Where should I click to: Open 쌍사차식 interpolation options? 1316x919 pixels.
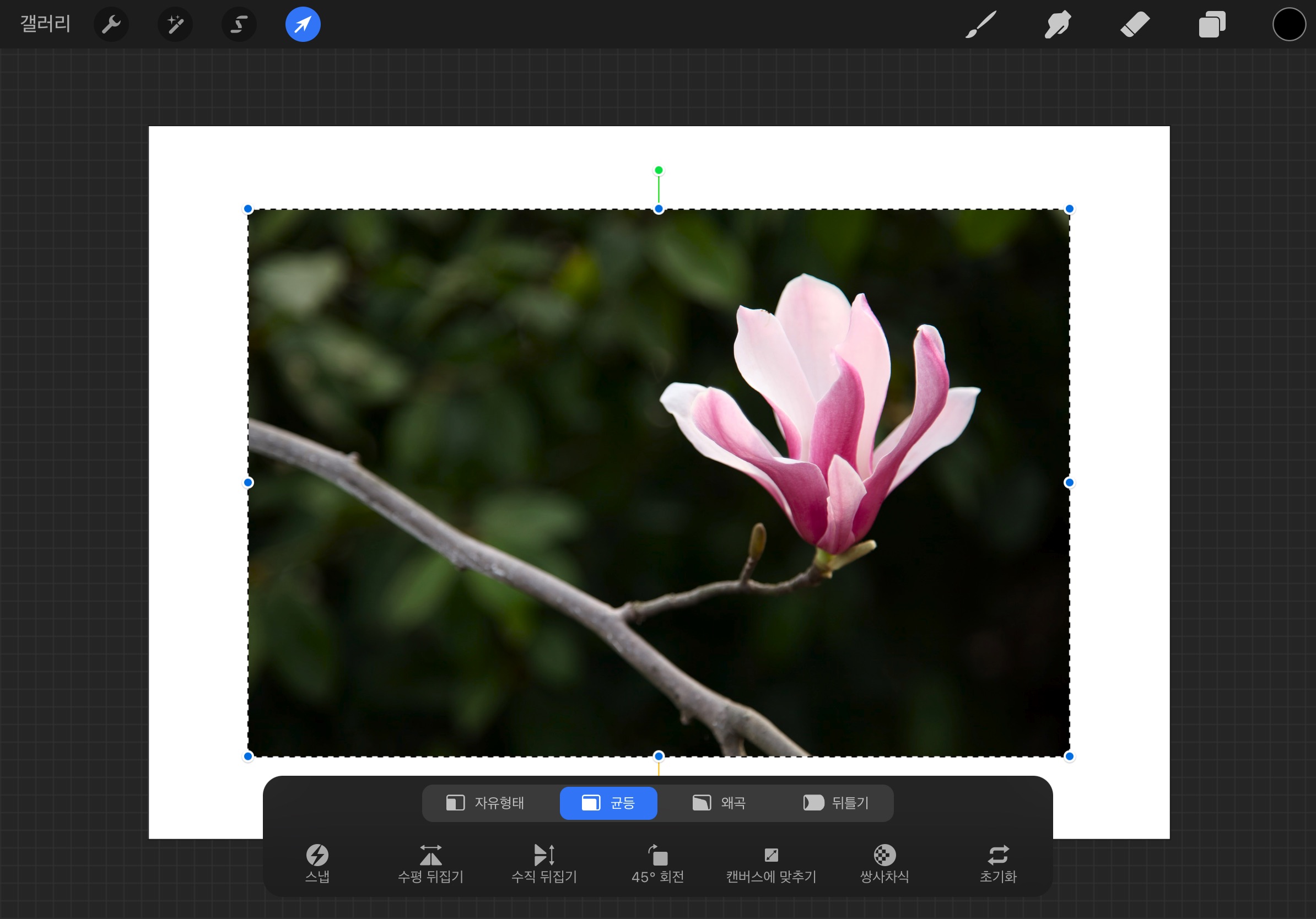[x=884, y=863]
